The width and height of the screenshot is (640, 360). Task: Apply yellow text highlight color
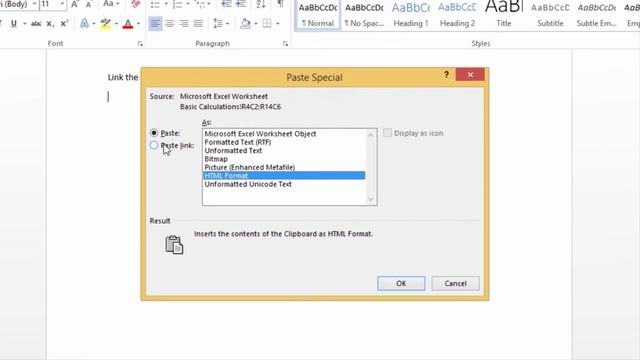[x=106, y=24]
